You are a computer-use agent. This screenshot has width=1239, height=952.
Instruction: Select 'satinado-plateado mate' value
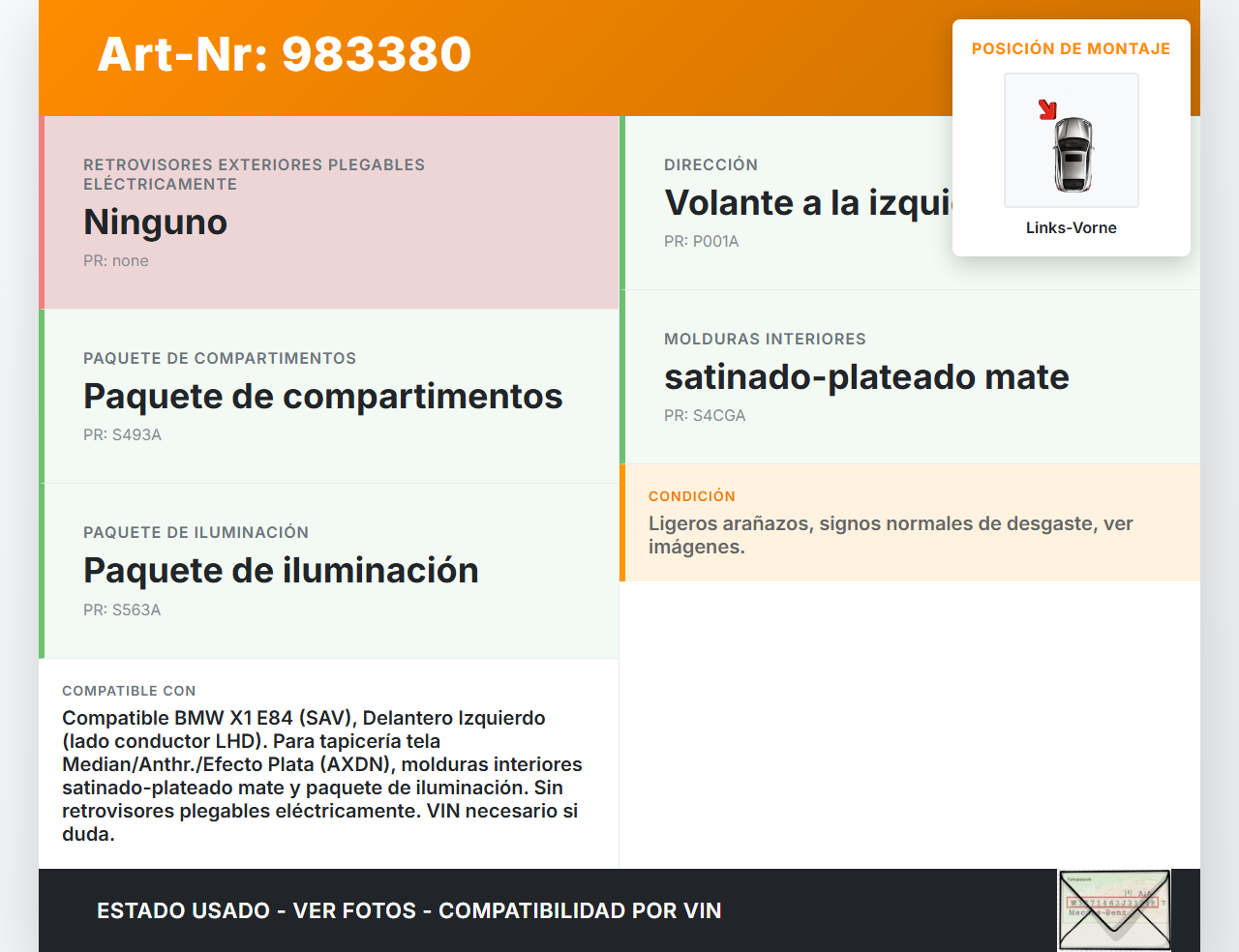tap(867, 376)
